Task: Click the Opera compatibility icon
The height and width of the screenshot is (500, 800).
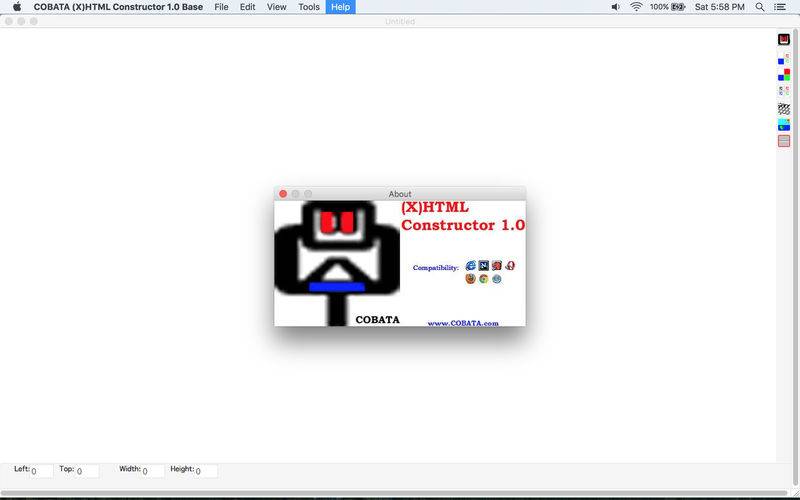Action: pos(510,266)
